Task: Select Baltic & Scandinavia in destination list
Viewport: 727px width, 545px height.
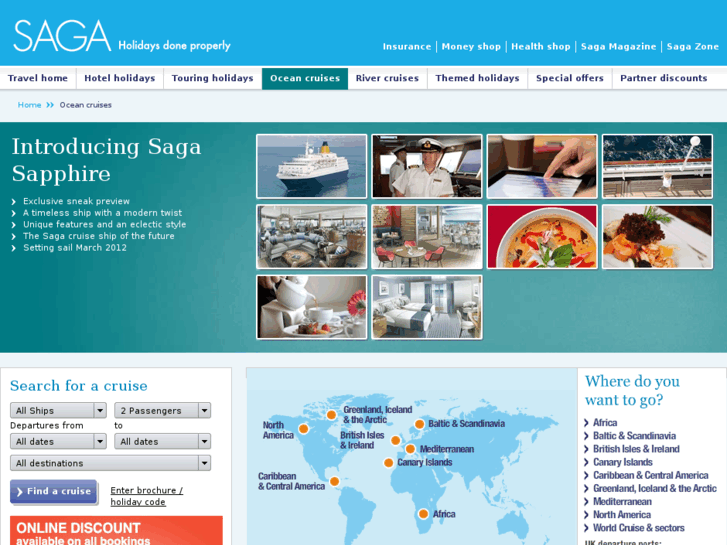Action: coord(634,436)
